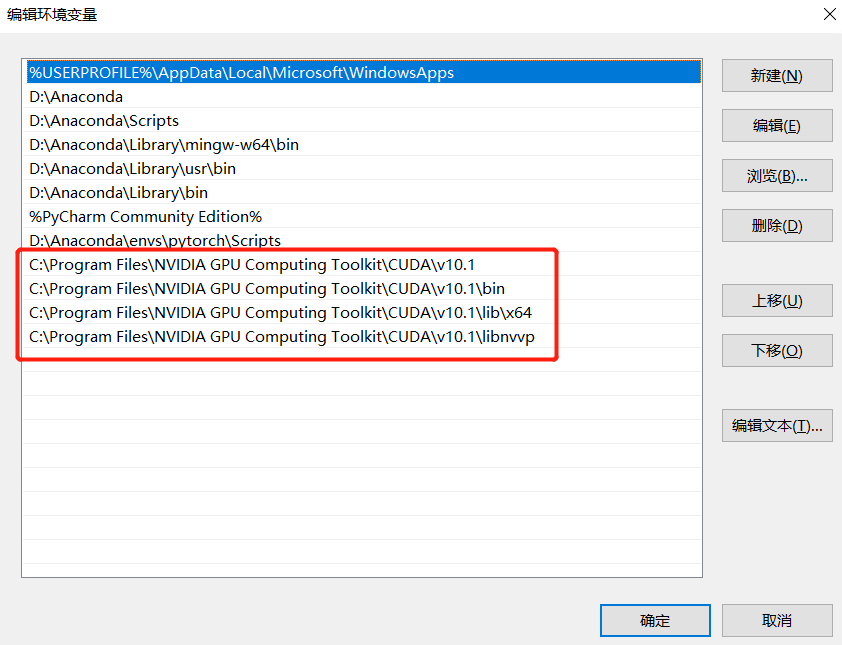
Task: Open 浏览(B)... folder browser
Action: (777, 176)
